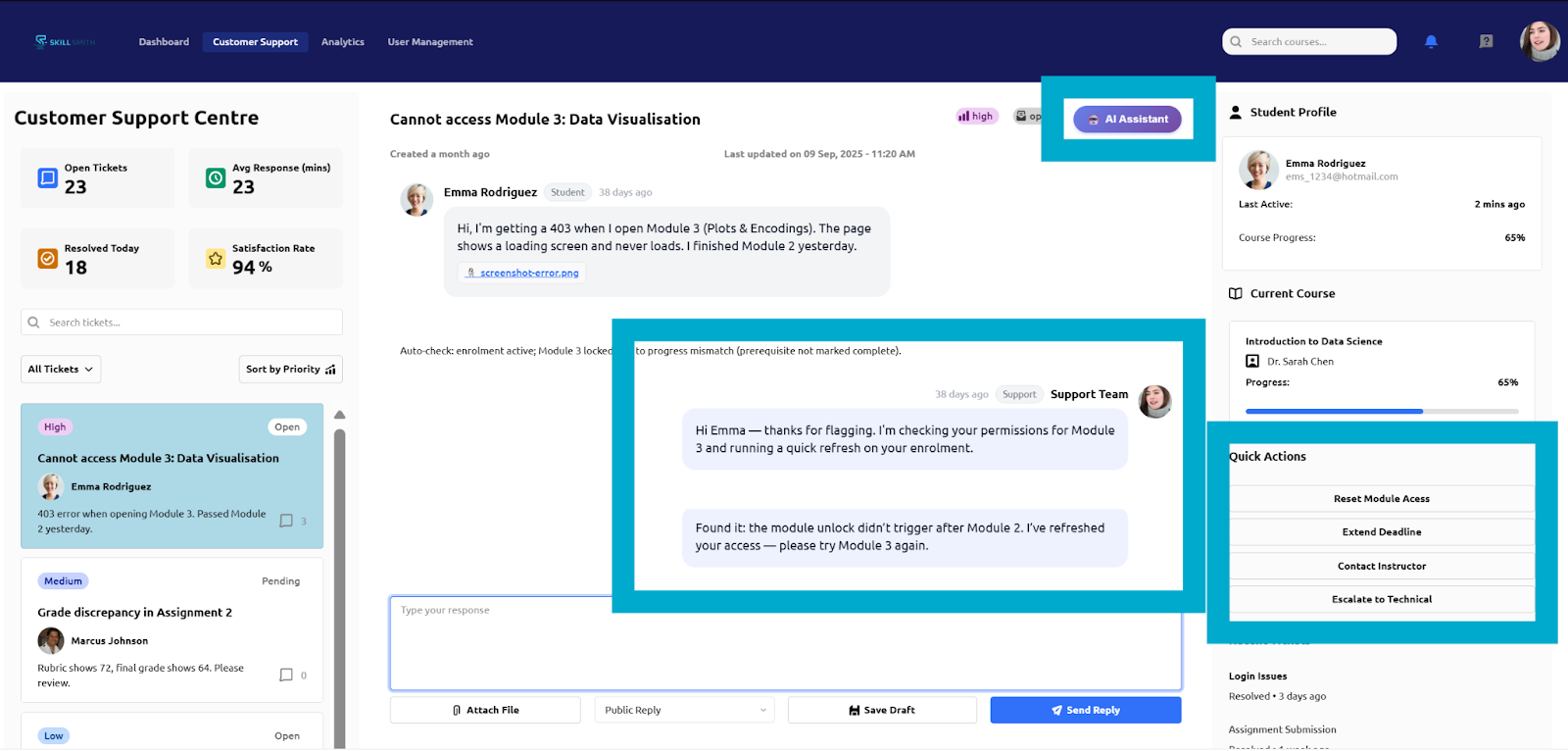1568x751 pixels.
Task: Click the Low priority badge
Action: click(x=53, y=736)
